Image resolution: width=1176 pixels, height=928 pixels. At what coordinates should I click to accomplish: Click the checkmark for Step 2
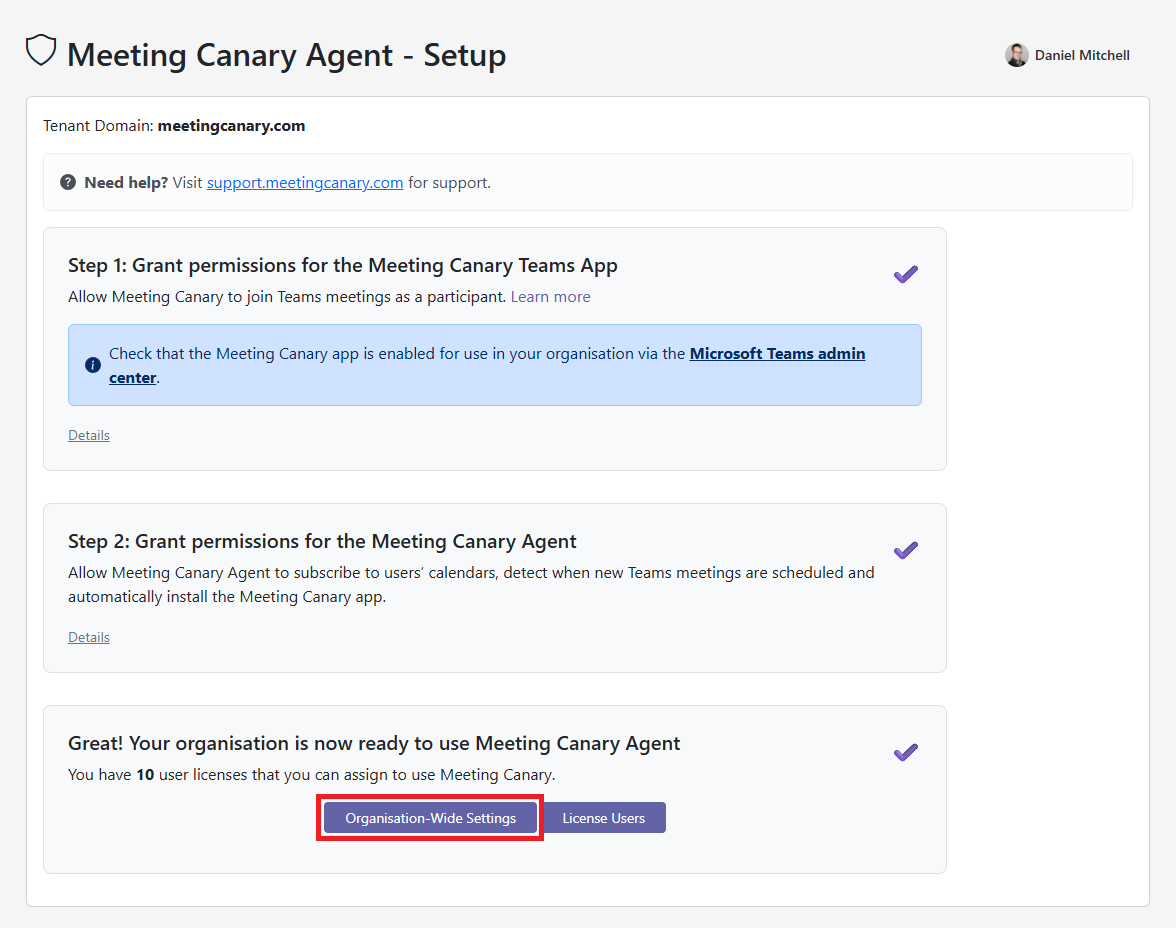(905, 550)
